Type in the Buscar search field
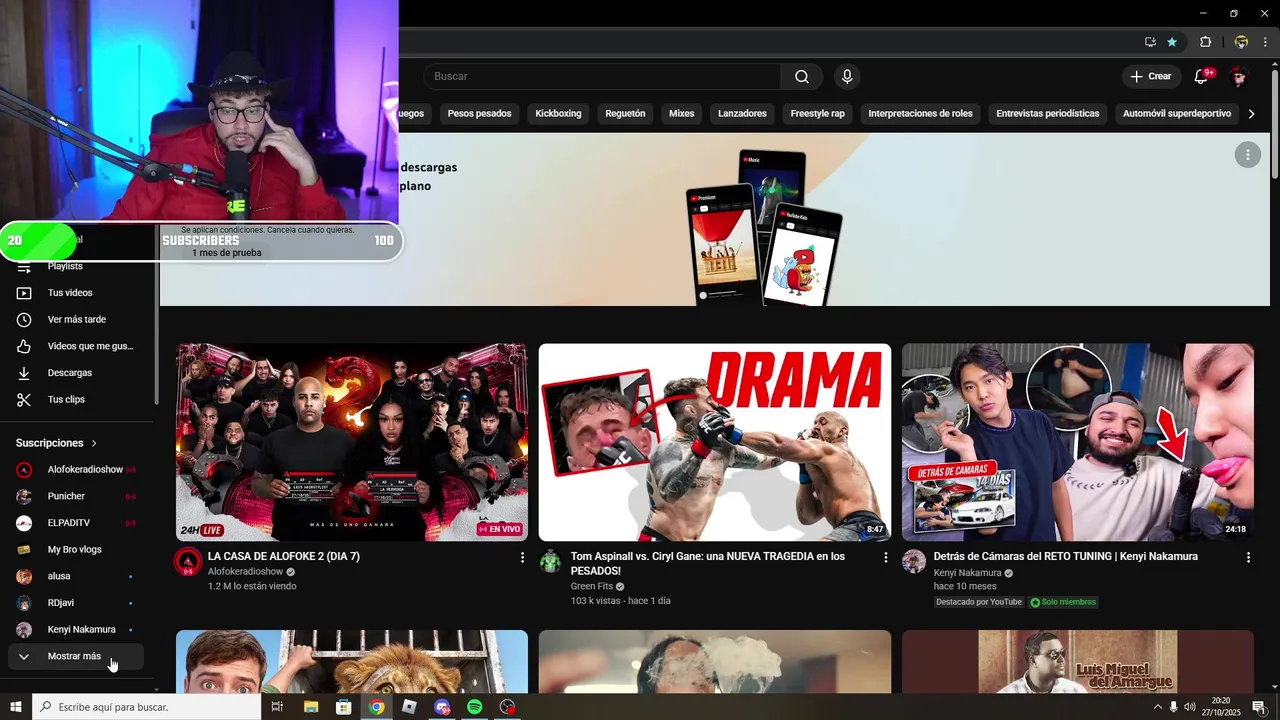This screenshot has width=1280, height=720. click(602, 77)
